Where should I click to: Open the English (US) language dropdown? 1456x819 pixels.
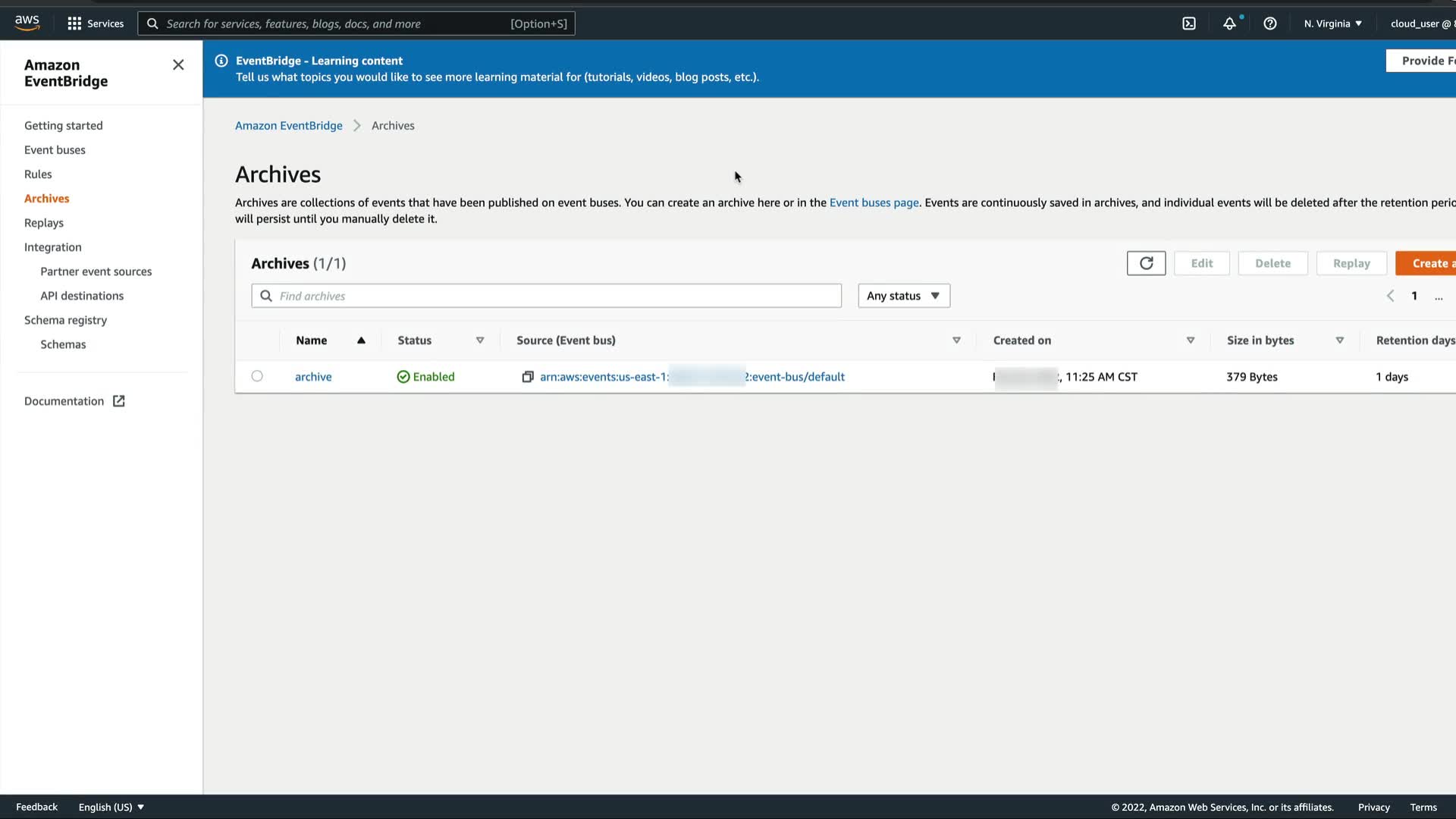(x=111, y=807)
